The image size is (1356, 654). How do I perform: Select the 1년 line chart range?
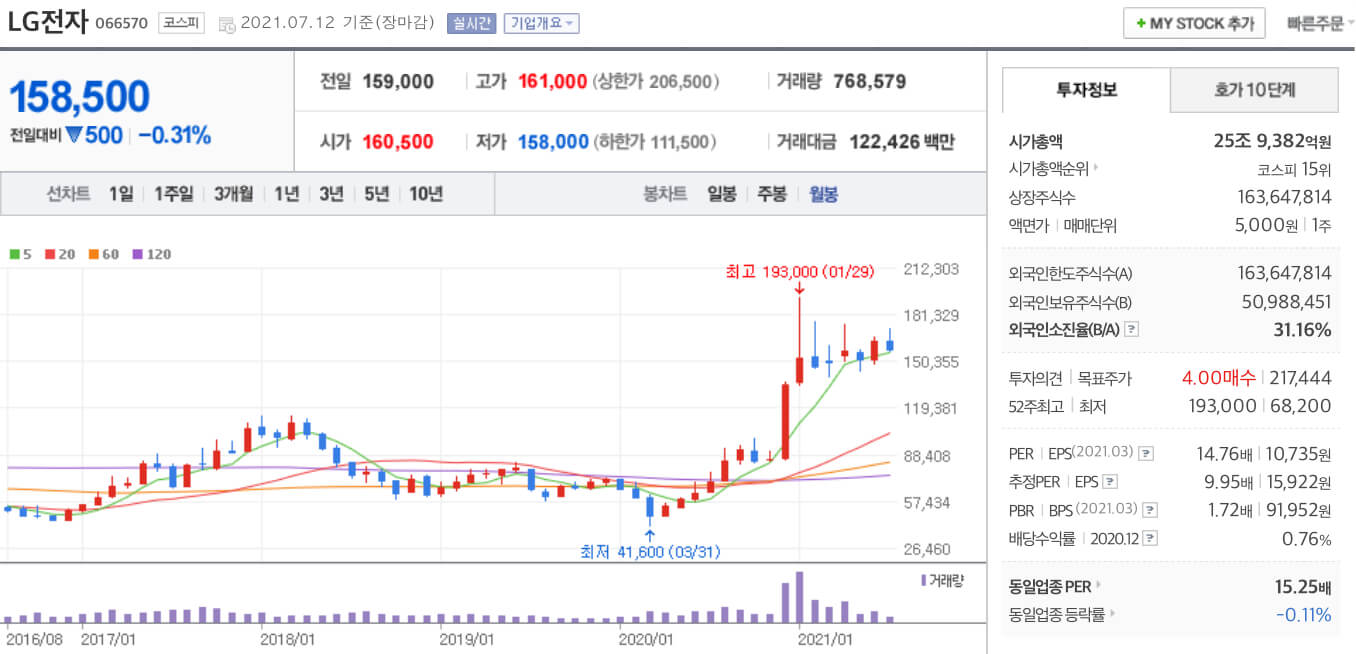(286, 194)
